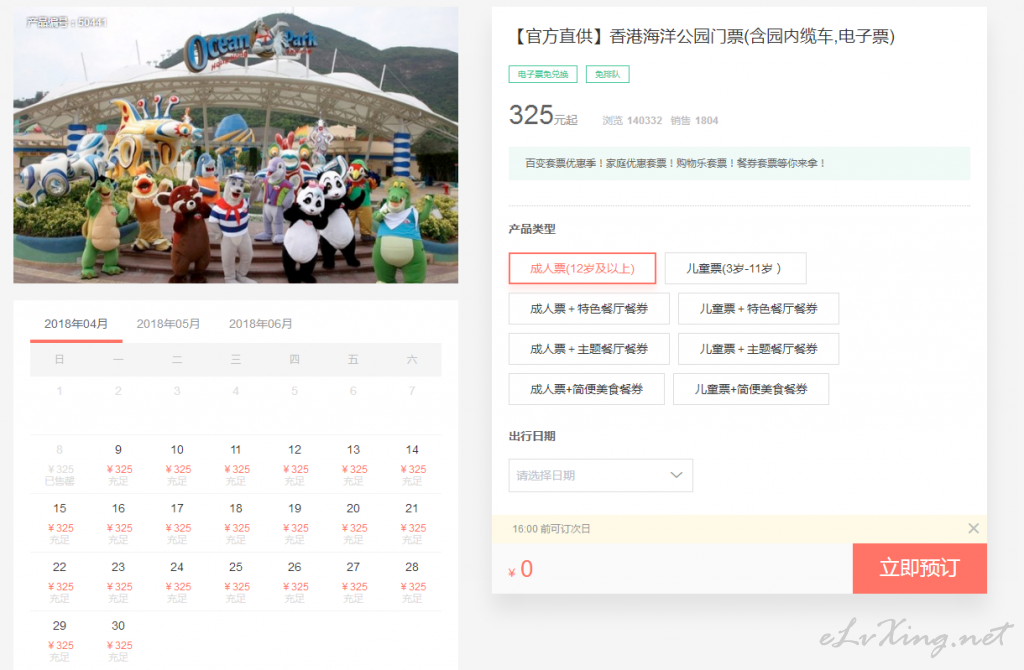Click the 出行日期 section label
The width and height of the screenshot is (1024, 670).
(x=532, y=436)
